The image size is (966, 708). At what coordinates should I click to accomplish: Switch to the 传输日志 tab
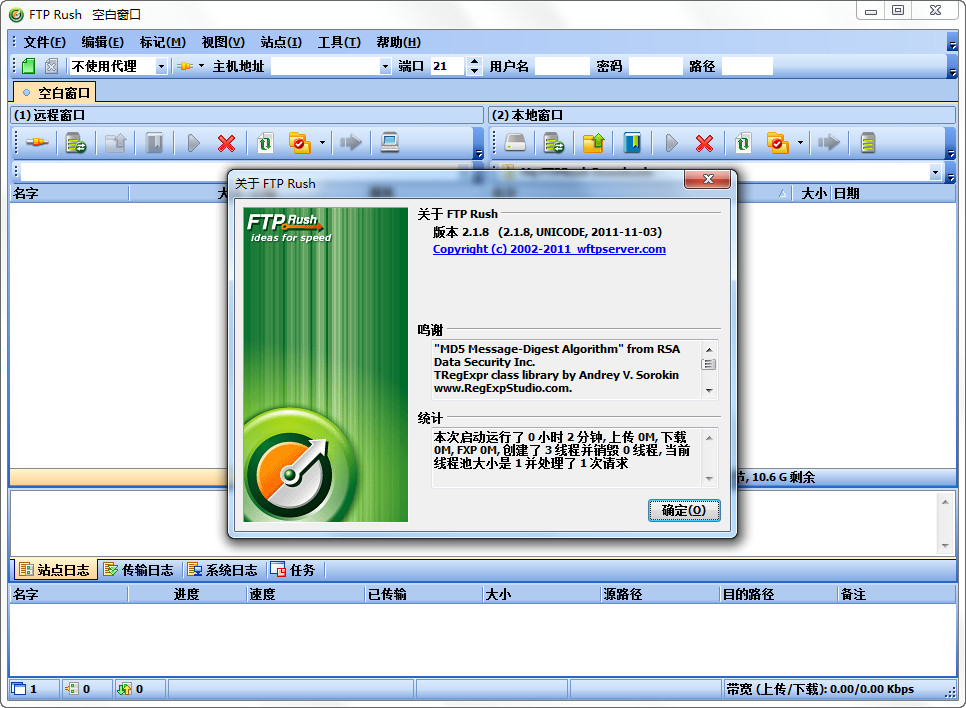click(139, 570)
